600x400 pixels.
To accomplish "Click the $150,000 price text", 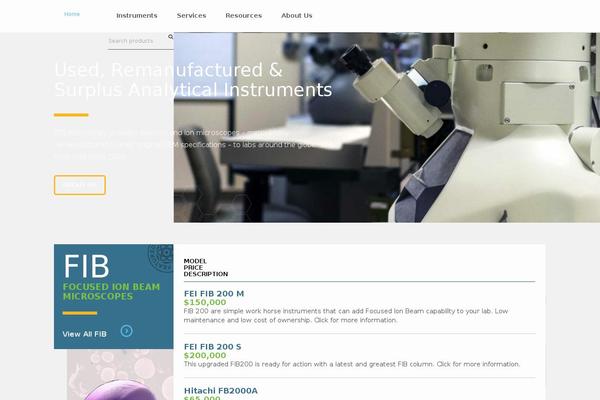I will [205, 302].
